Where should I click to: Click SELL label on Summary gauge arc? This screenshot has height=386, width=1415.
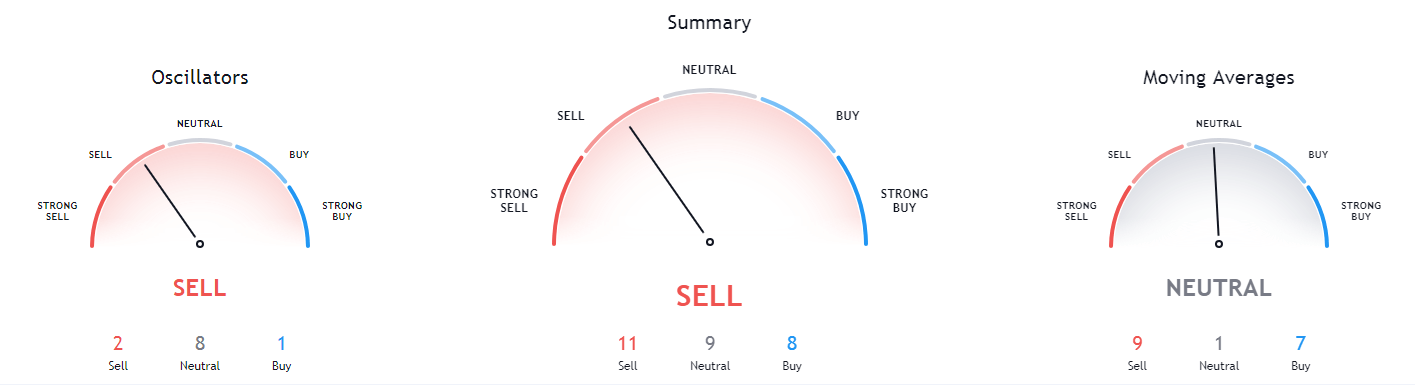point(570,116)
